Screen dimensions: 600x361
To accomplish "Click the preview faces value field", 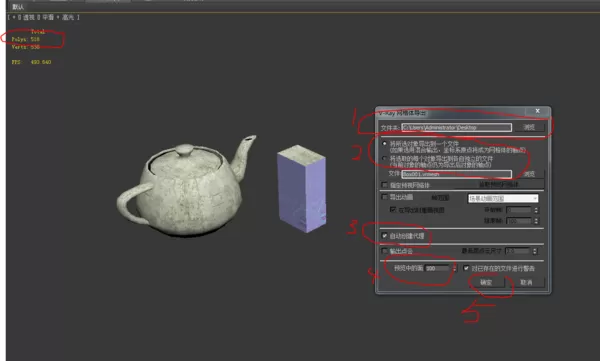I will point(438,268).
